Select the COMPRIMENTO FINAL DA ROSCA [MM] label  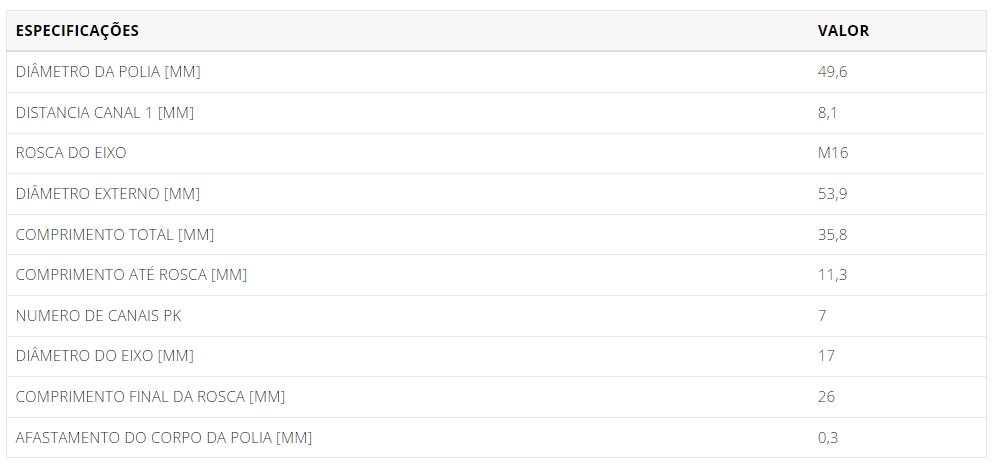(151, 397)
